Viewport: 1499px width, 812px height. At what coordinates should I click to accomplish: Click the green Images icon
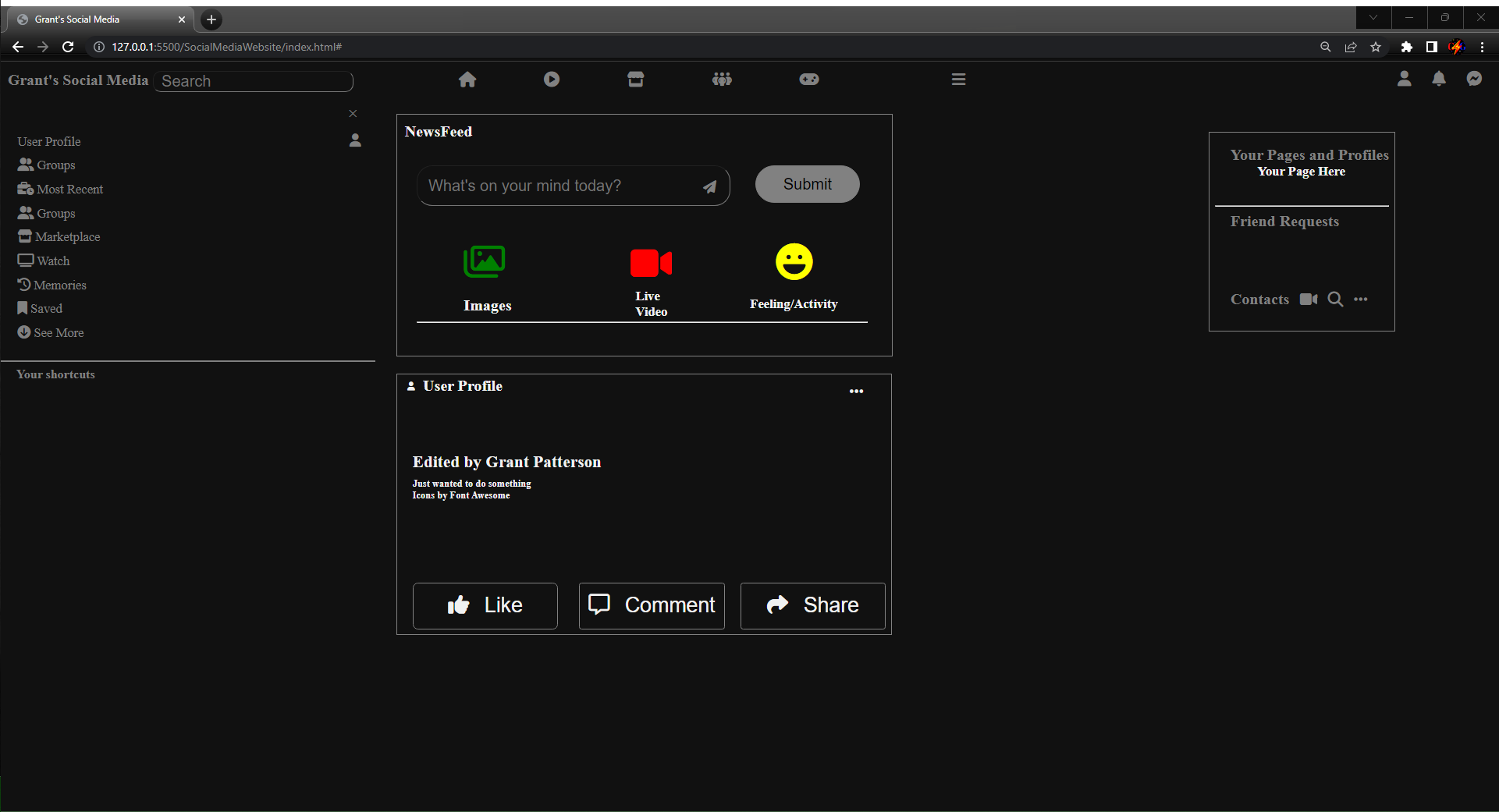coord(485,262)
